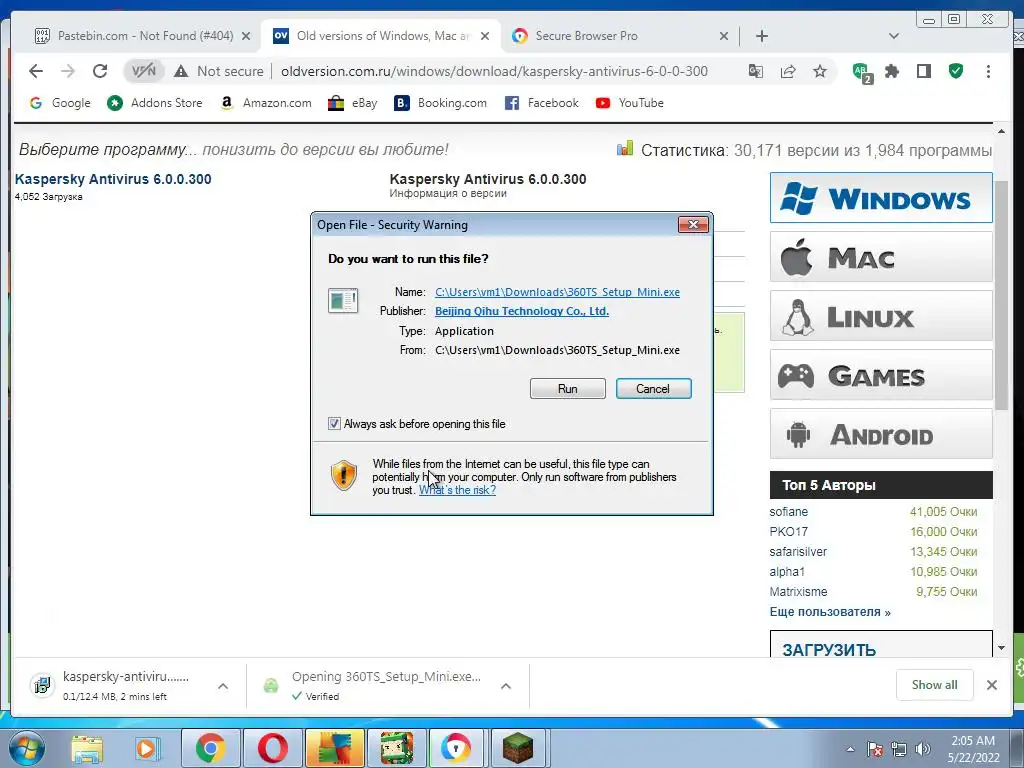
Task: Open the Addons Store bookmark
Action: click(155, 103)
